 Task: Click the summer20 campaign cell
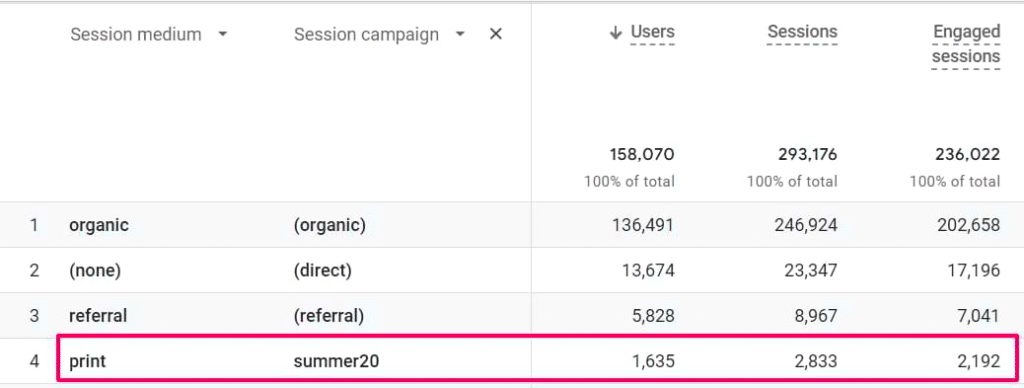[x=336, y=361]
